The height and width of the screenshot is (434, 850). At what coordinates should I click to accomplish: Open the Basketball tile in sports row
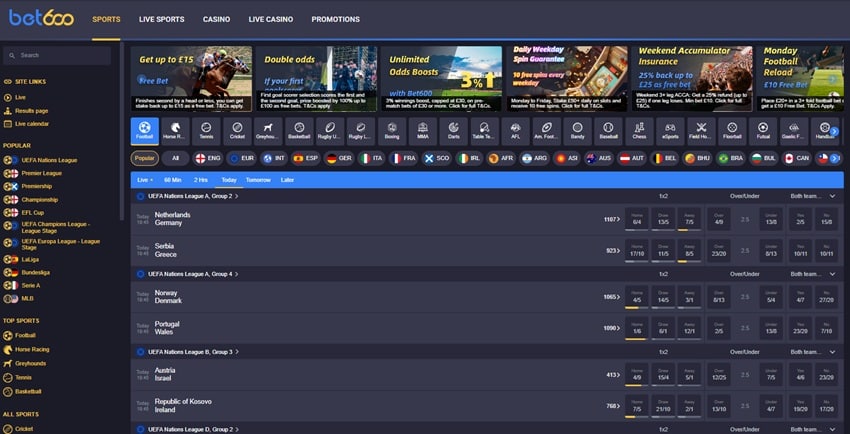[x=299, y=131]
